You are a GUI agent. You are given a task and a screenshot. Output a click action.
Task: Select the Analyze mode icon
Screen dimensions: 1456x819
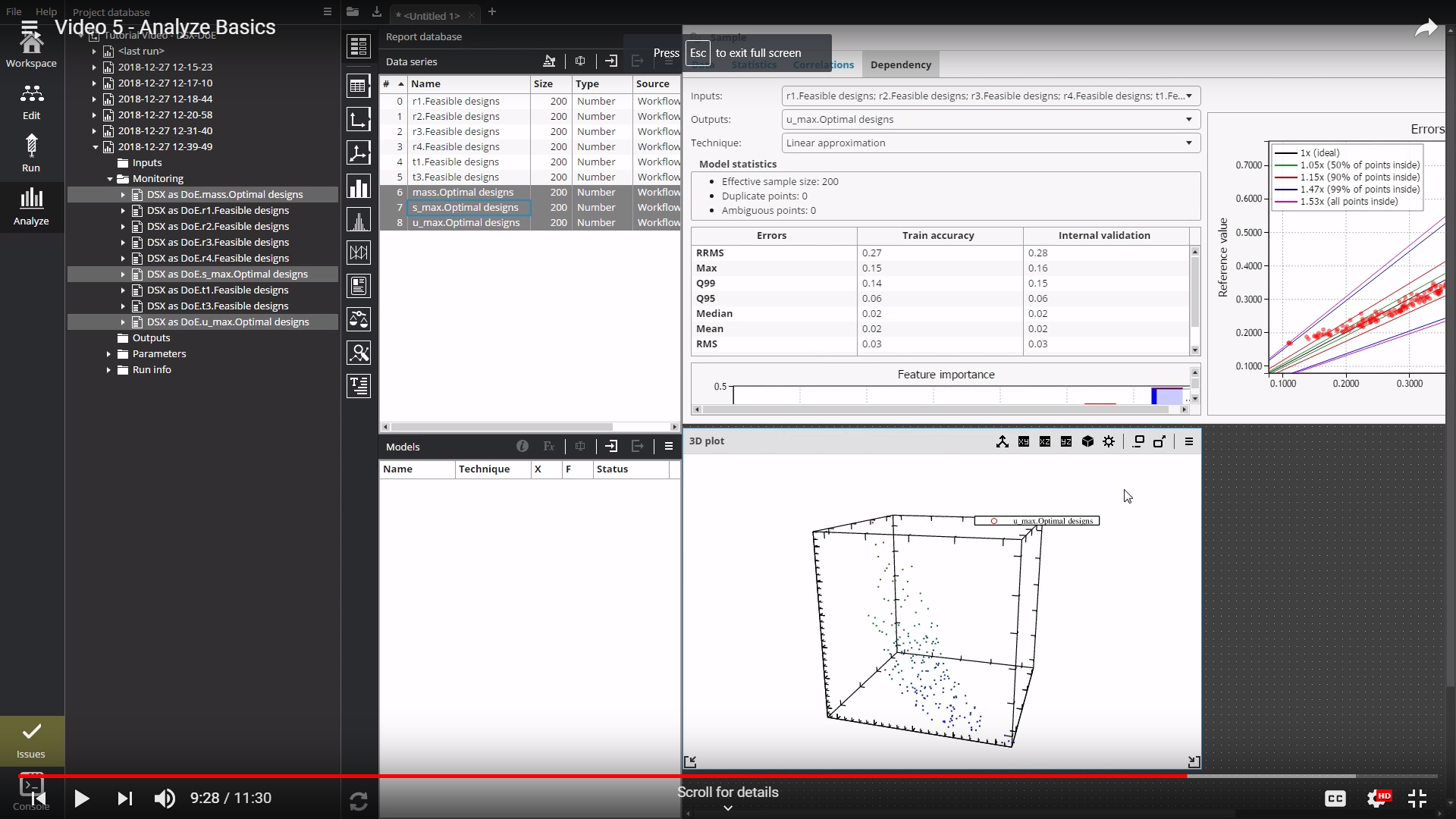pyautogui.click(x=31, y=206)
